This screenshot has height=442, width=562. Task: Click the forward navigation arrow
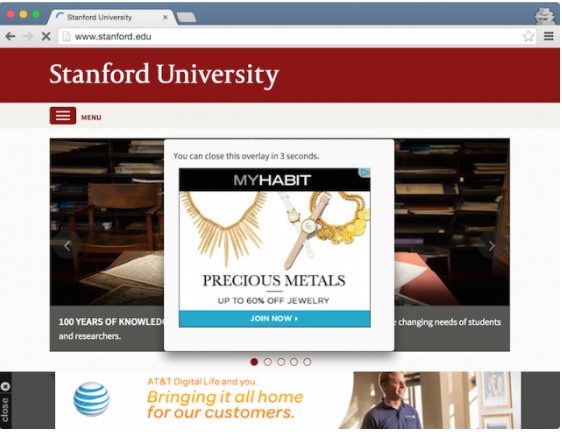coord(28,36)
